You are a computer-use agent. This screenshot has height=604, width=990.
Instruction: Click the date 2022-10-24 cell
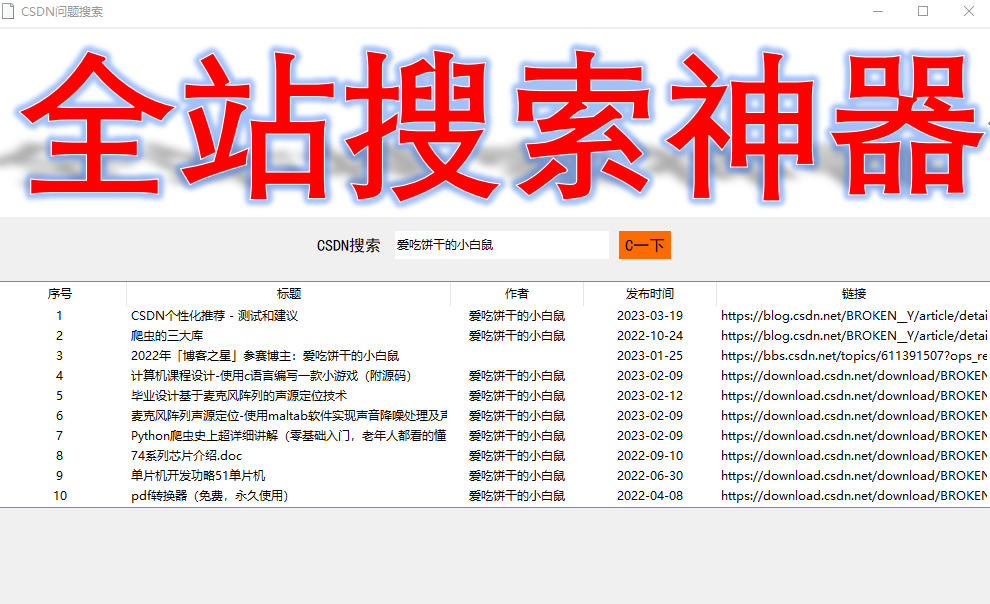650,336
